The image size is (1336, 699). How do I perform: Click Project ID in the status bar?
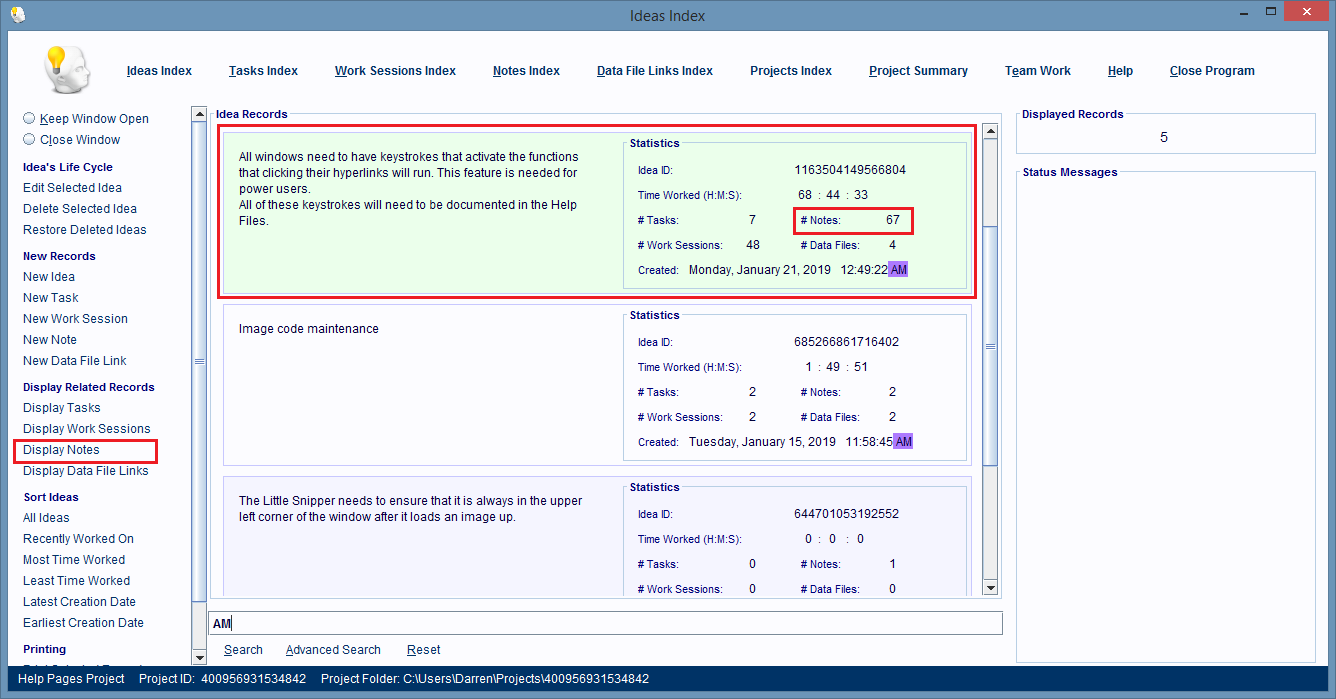[x=222, y=679]
